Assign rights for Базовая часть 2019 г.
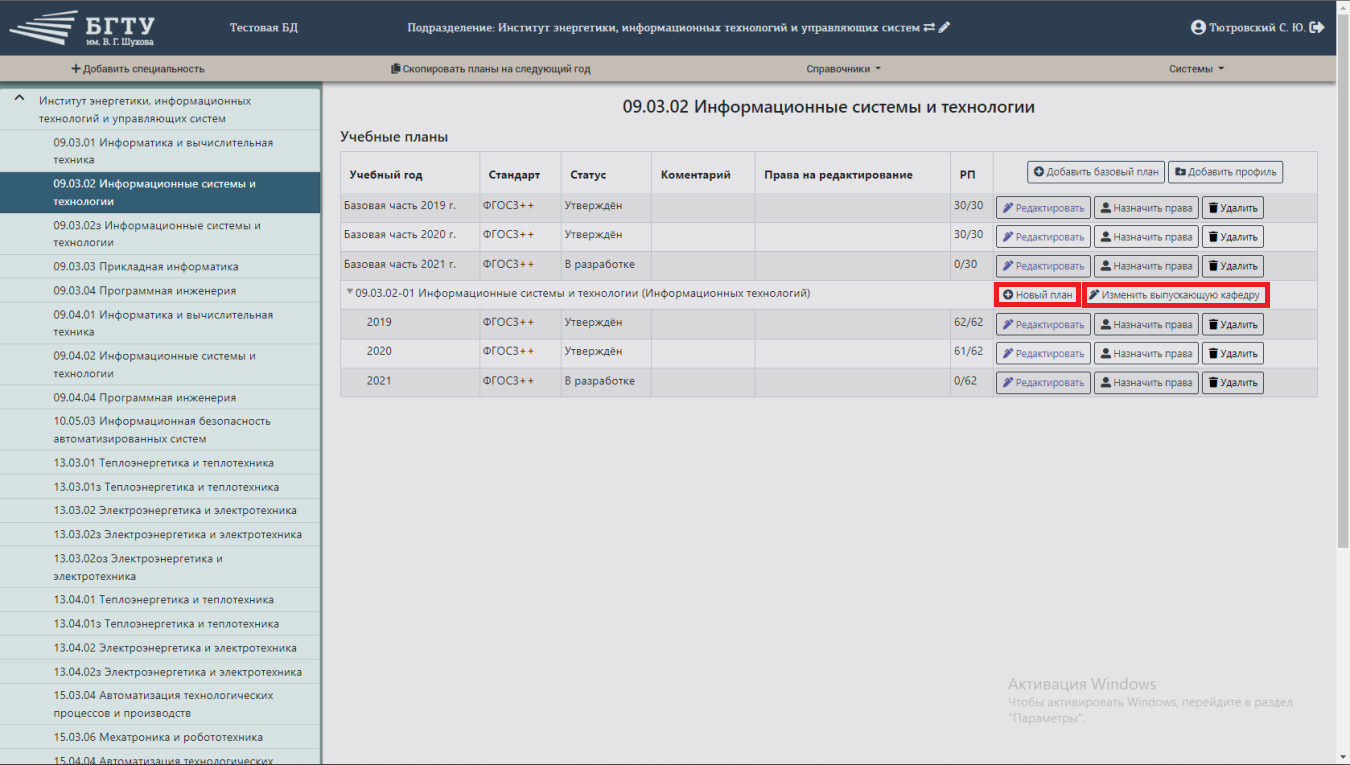The image size is (1350, 765). (x=1146, y=208)
